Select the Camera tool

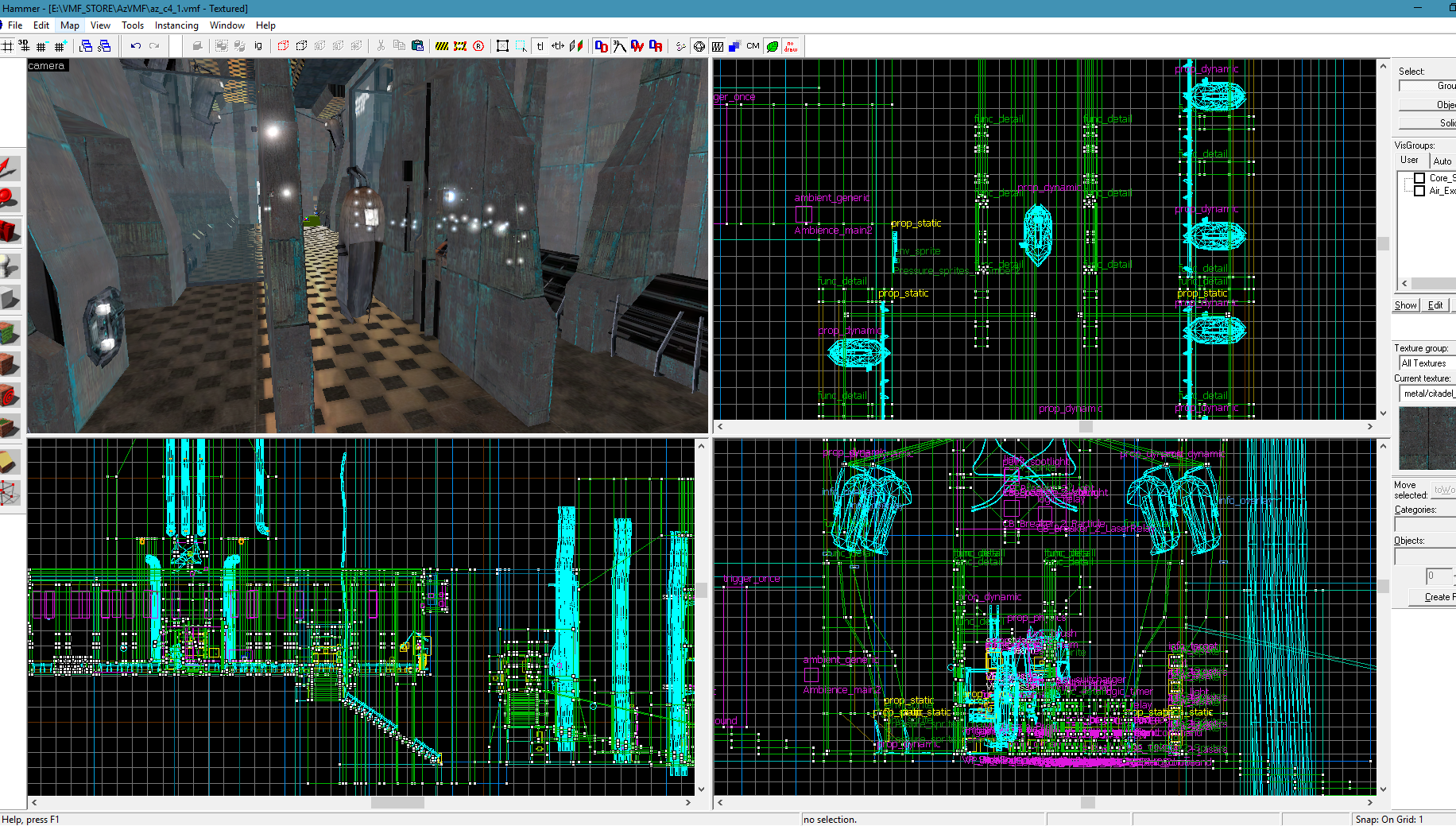coord(9,231)
